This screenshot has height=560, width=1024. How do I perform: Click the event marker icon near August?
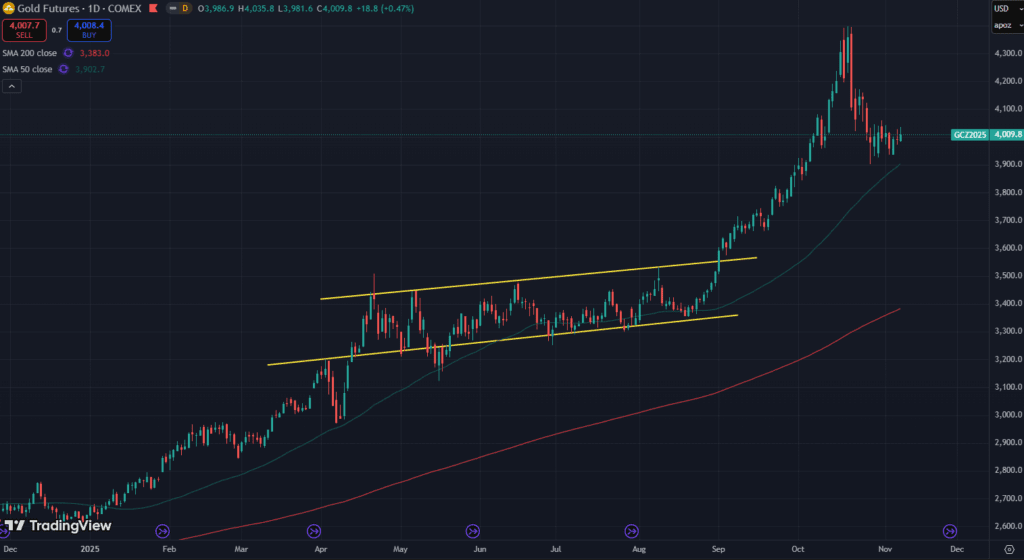pos(631,530)
